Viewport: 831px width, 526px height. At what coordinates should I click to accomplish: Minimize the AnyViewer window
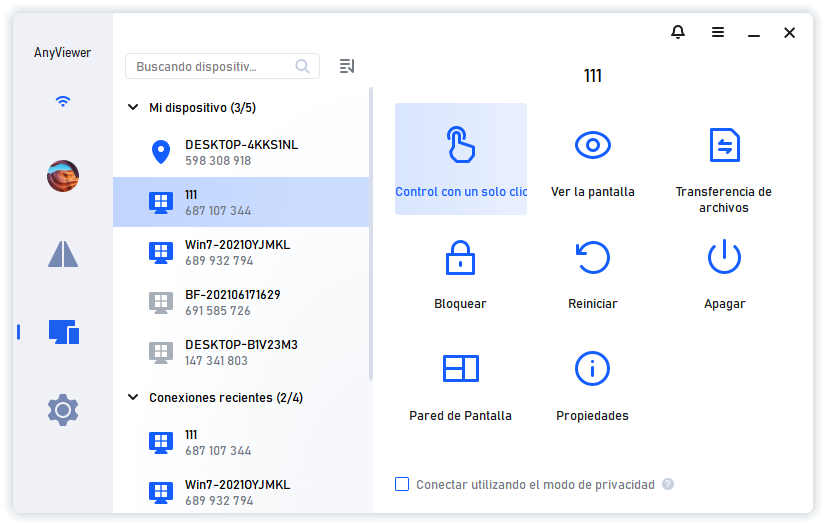(754, 33)
